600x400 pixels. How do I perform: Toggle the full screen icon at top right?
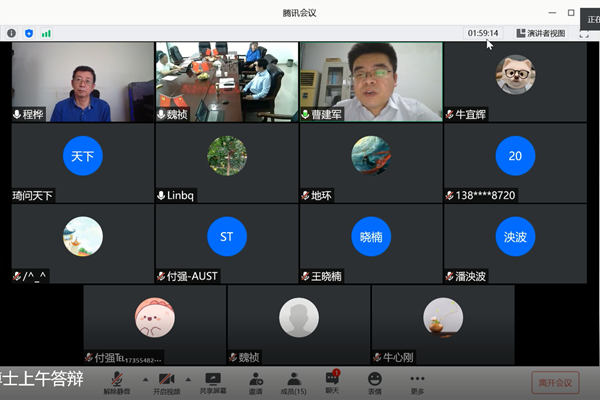[584, 33]
